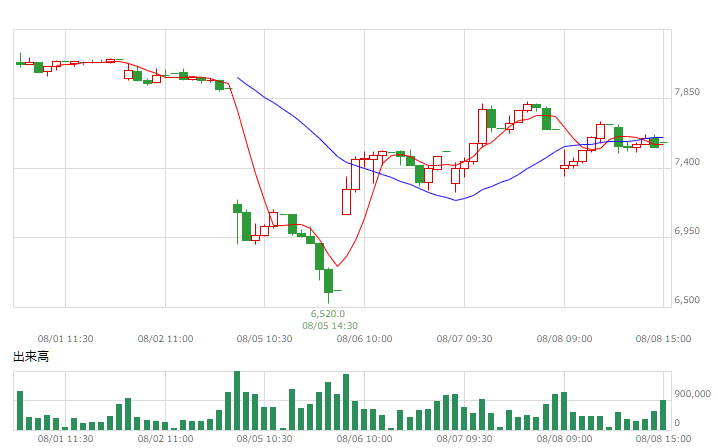The image size is (718, 448).
Task: Click price chart date label 08/01 11:30
Action: point(65,339)
